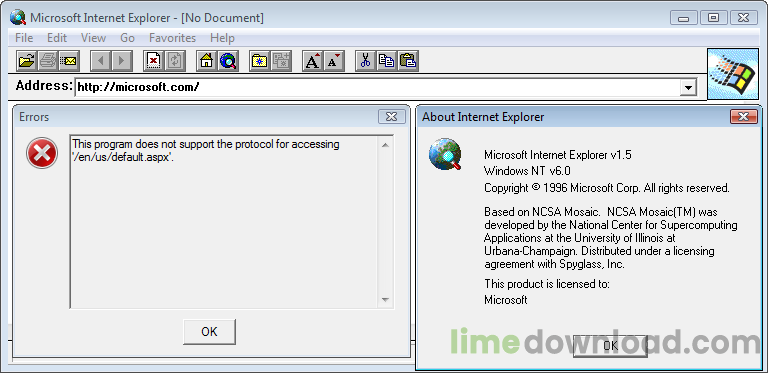Viewport: 768px width, 373px height.
Task: Click the Stop loading page icon
Action: [154, 61]
